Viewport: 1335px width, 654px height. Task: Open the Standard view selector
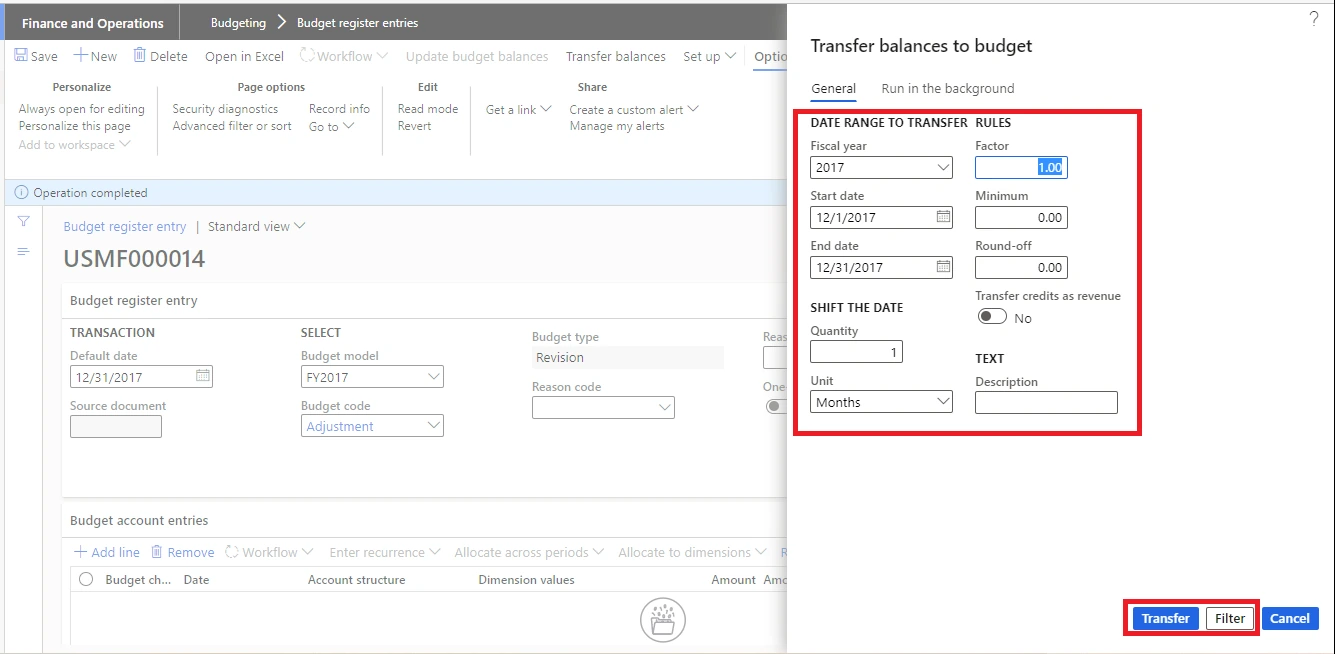(256, 226)
